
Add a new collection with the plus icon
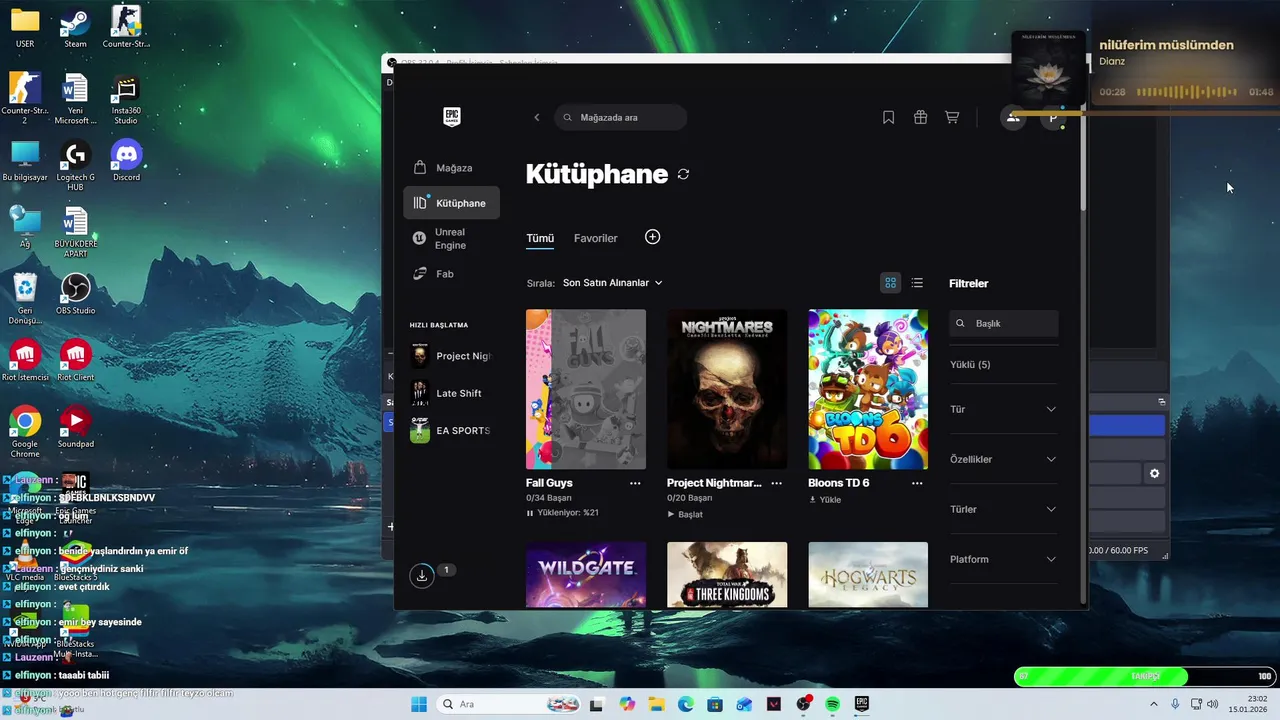point(652,237)
